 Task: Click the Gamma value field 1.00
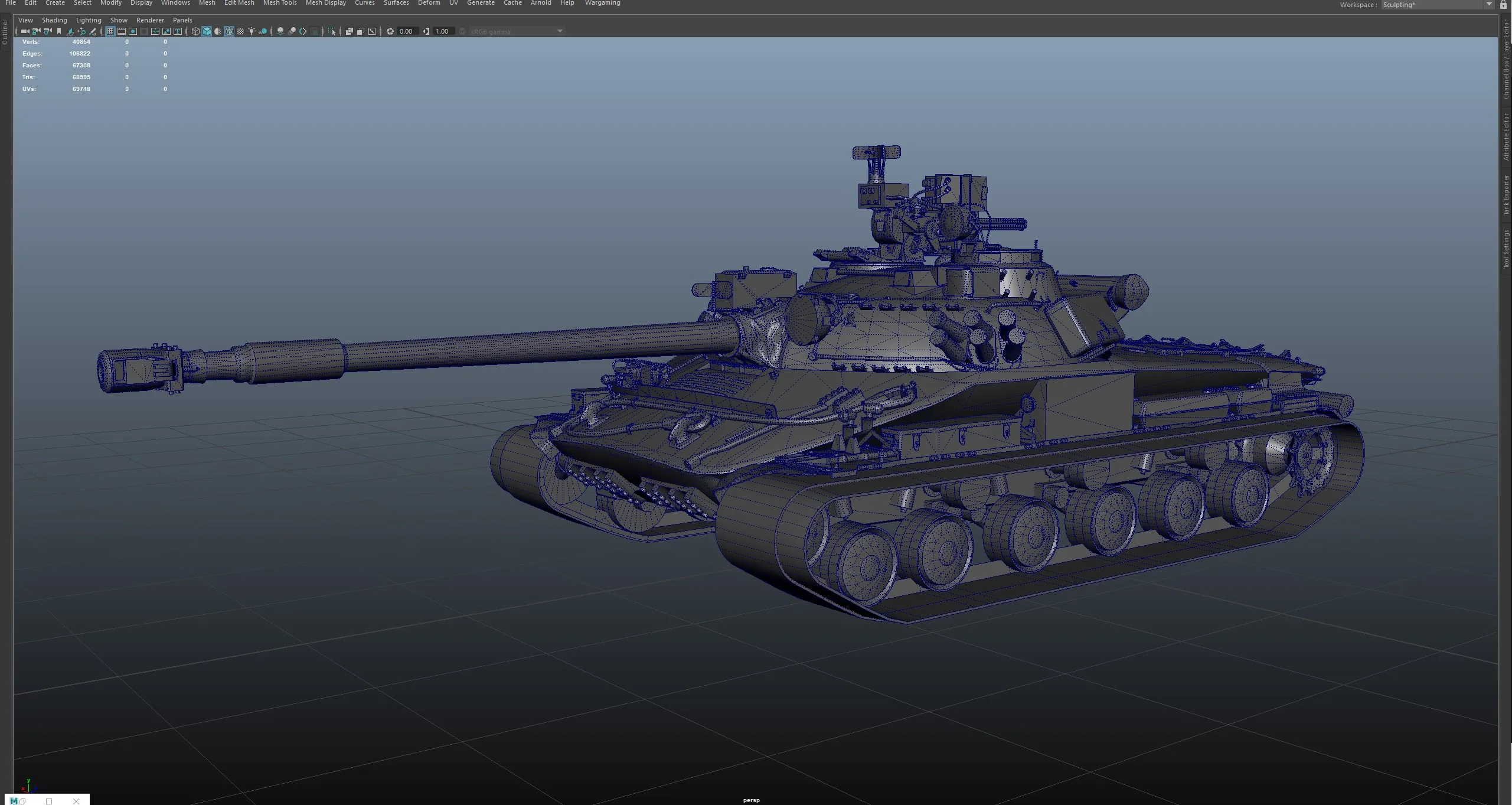[x=444, y=31]
